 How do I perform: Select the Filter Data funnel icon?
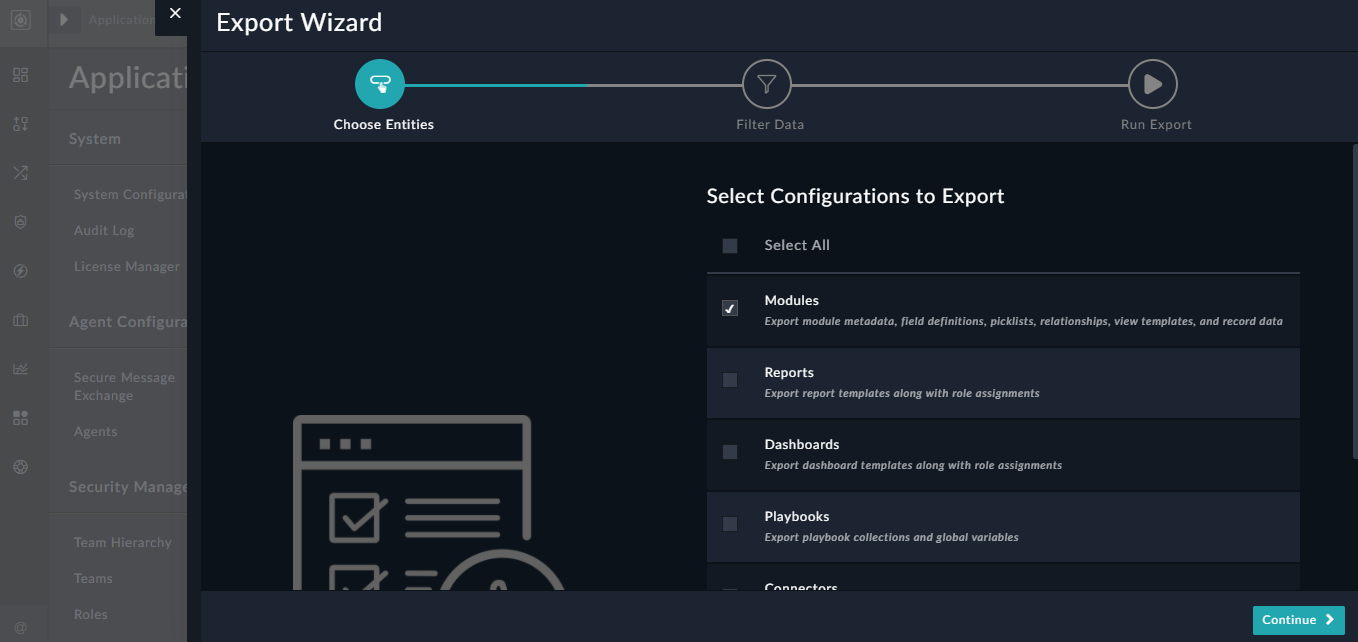(767, 84)
